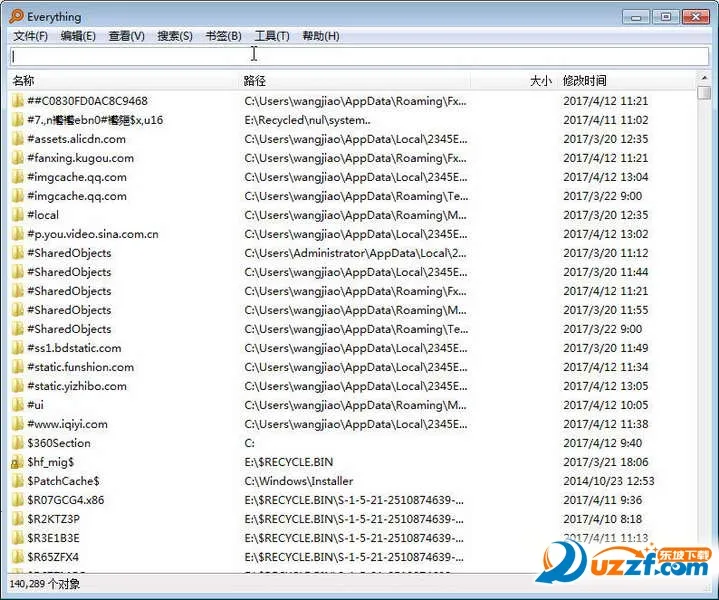Open the 书签(B) menu
This screenshot has width=719, height=600.
pyautogui.click(x=223, y=36)
